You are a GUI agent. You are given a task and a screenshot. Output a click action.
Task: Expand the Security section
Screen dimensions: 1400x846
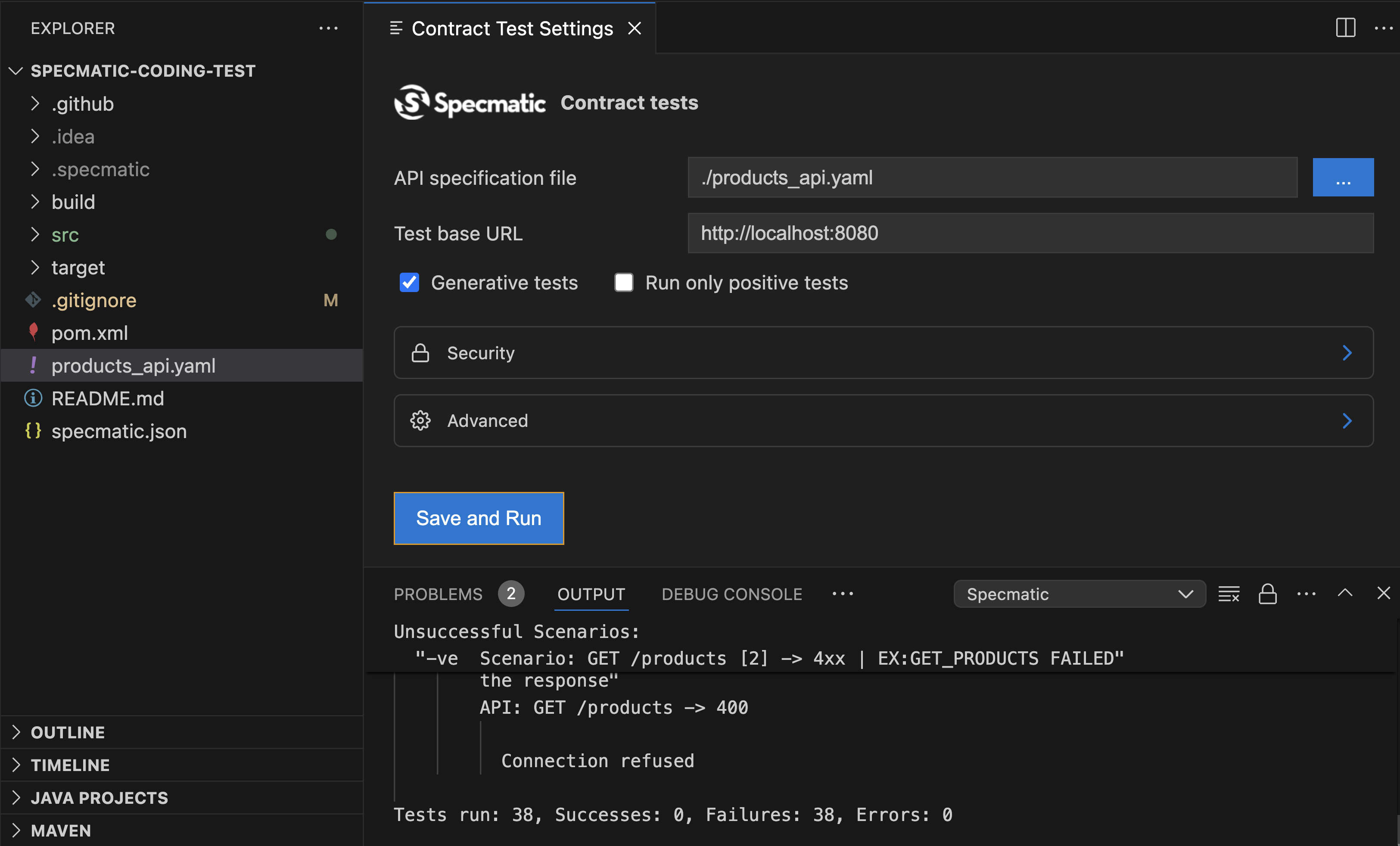[x=883, y=353]
